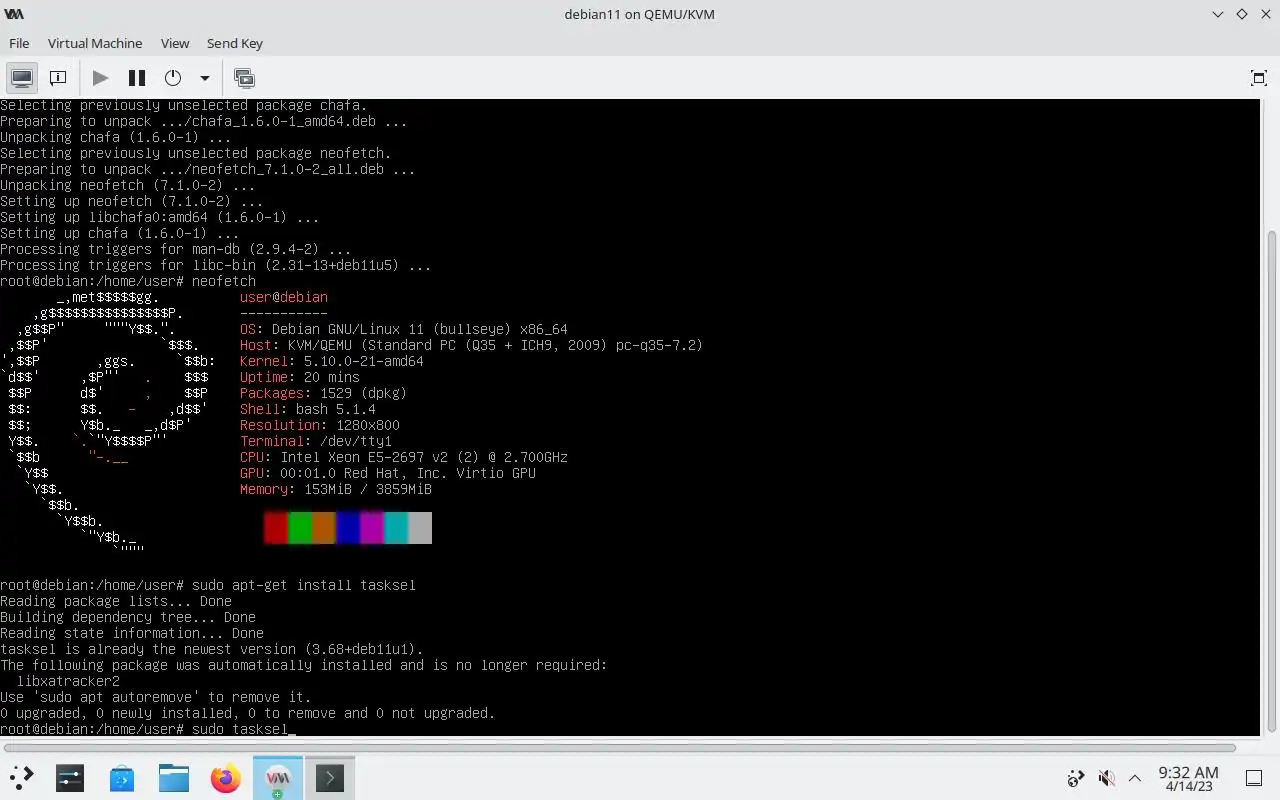The height and width of the screenshot is (800, 1280).
Task: Click the 'Use sudo apt autoremove' line
Action: pos(156,697)
